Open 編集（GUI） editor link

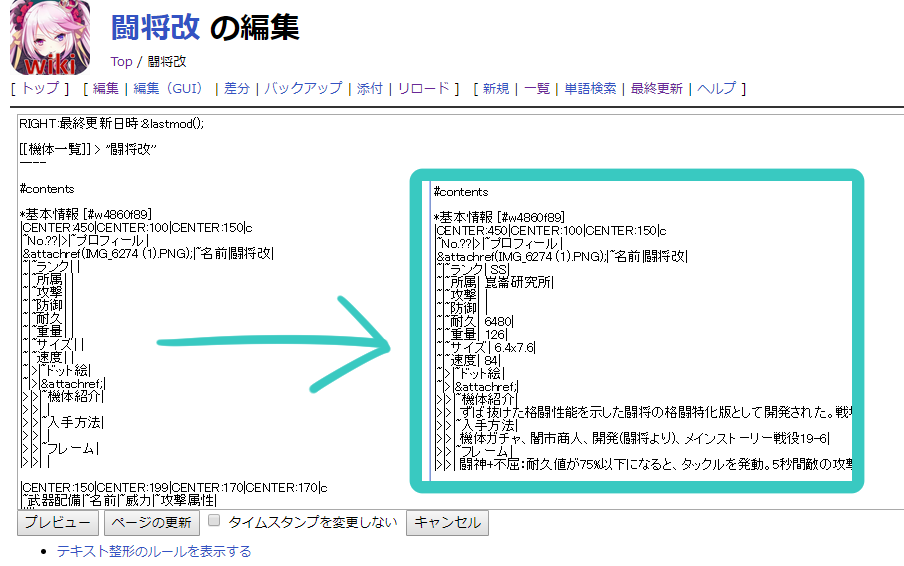(x=170, y=88)
